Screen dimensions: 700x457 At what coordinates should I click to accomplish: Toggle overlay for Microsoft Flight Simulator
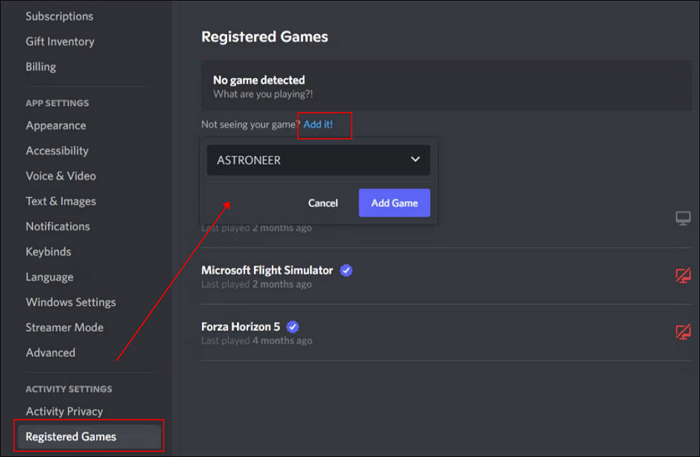[684, 275]
